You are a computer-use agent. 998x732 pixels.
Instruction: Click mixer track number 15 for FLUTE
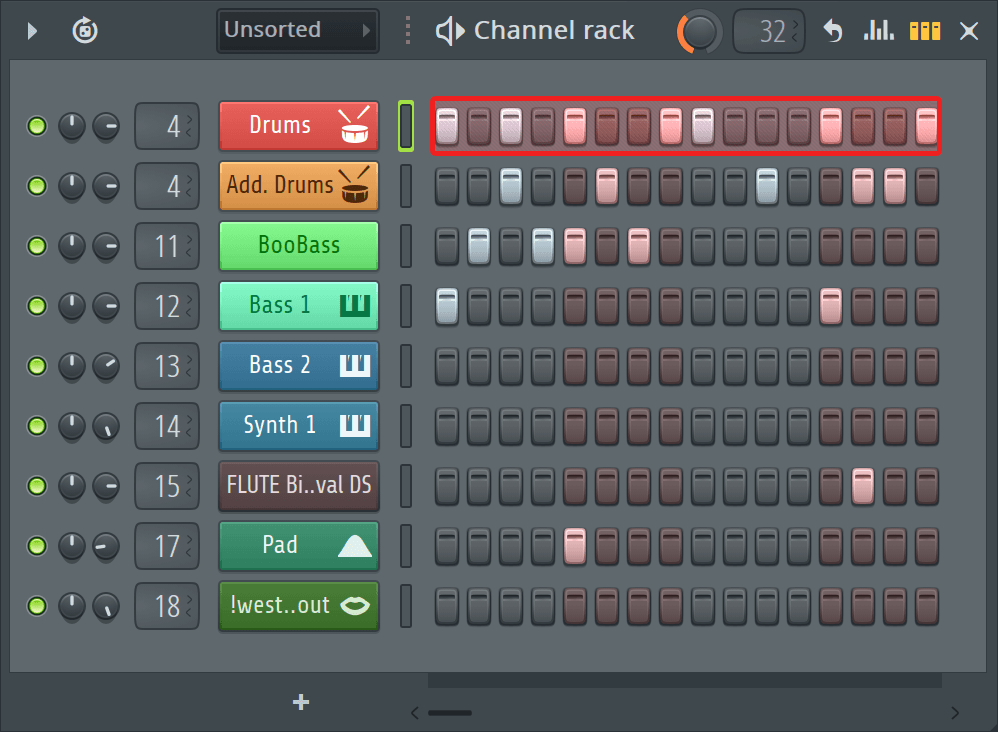click(x=167, y=486)
